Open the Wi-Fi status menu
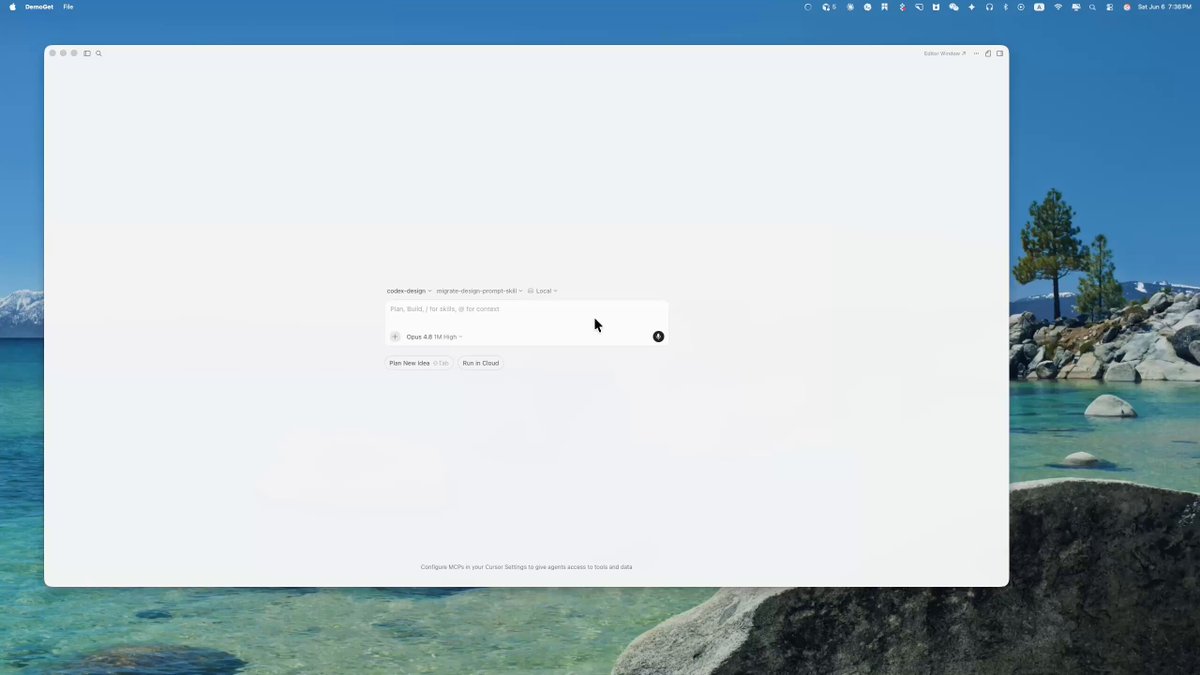The width and height of the screenshot is (1200, 675). click(x=1058, y=7)
